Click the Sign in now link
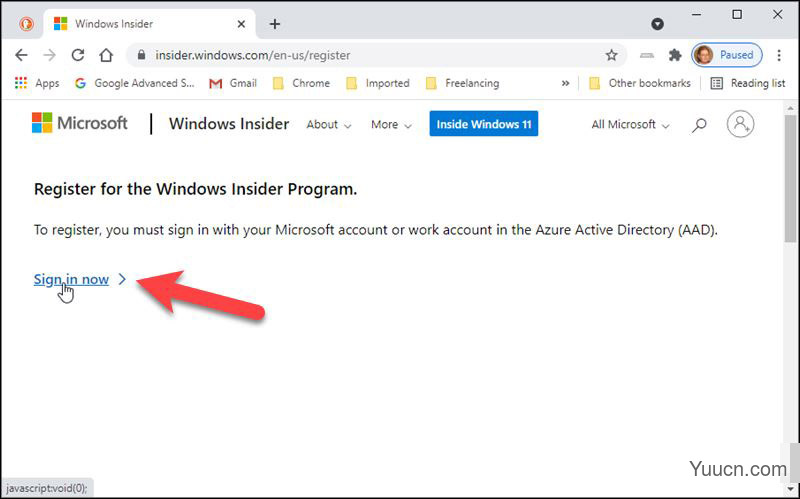This screenshot has width=800, height=499. [71, 279]
